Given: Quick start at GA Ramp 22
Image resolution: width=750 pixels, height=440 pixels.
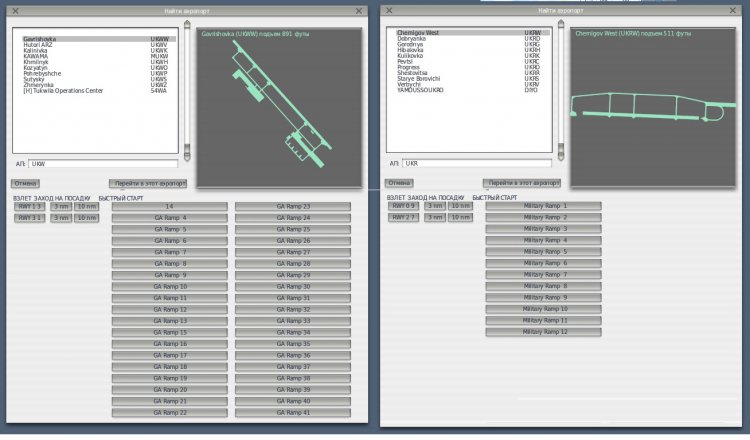Looking at the screenshot, I should click(x=170, y=413).
